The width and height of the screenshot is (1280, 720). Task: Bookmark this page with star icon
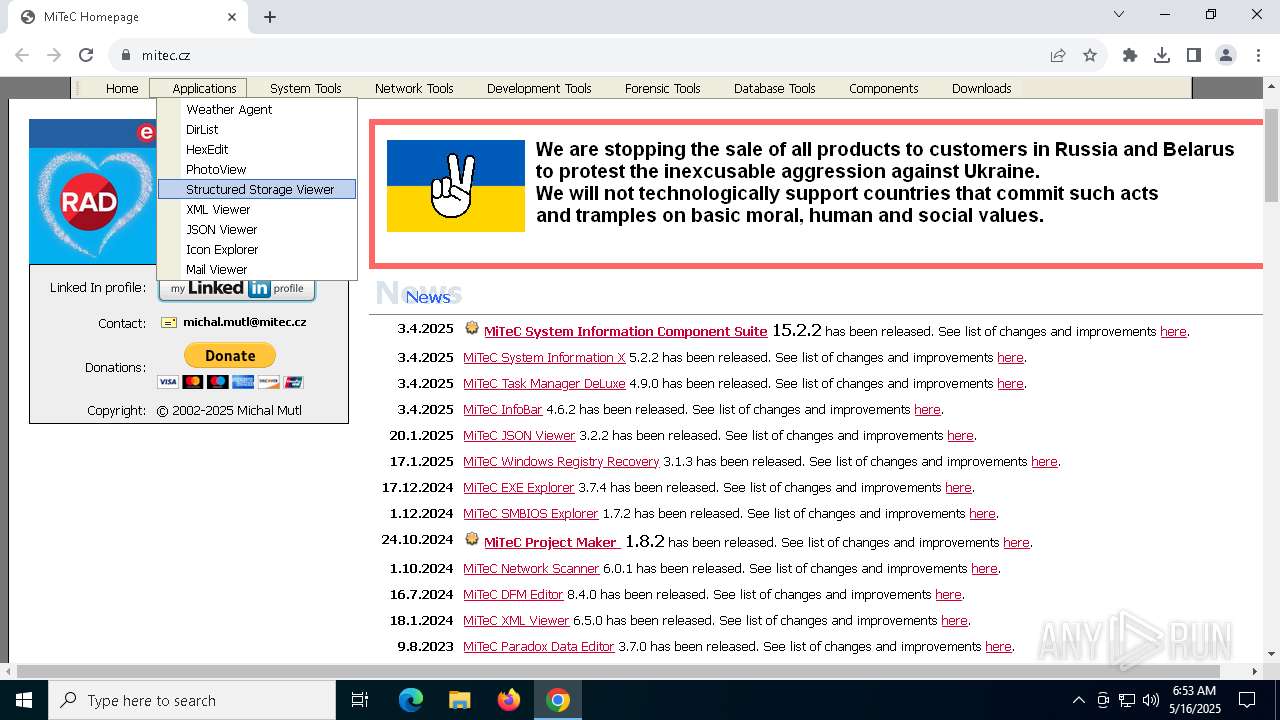pos(1090,56)
